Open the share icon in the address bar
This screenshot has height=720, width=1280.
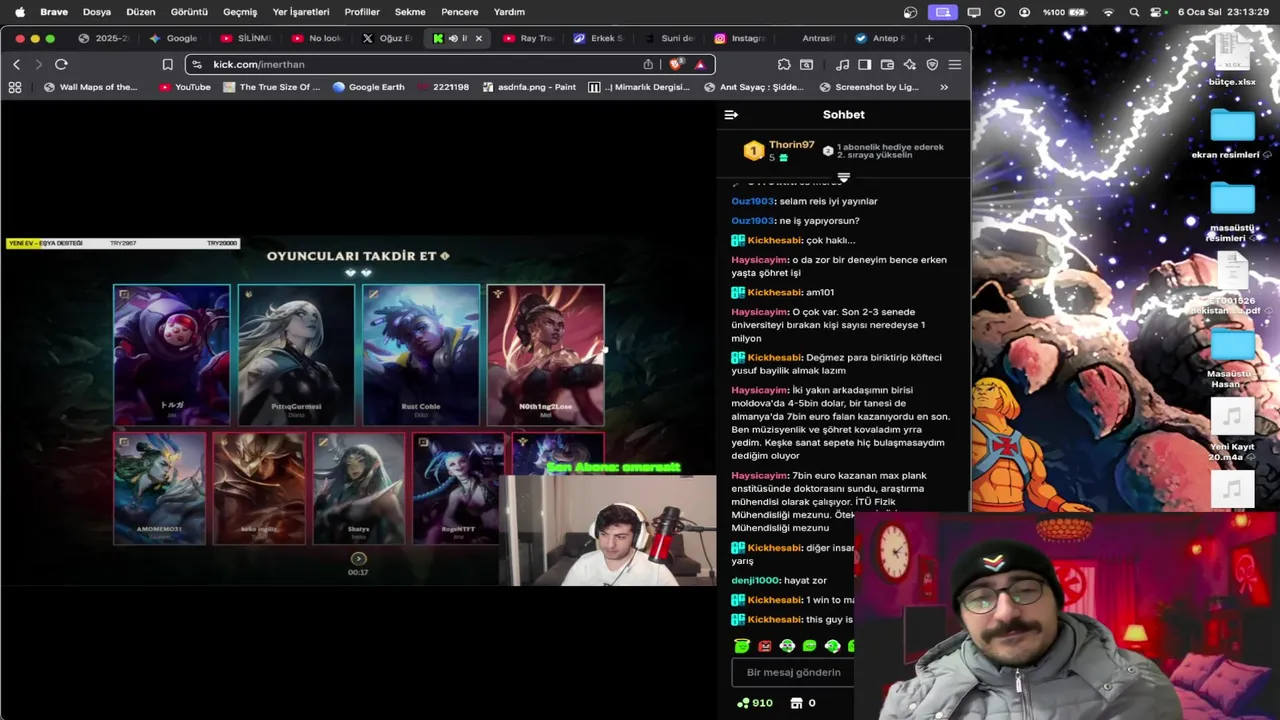coord(648,64)
